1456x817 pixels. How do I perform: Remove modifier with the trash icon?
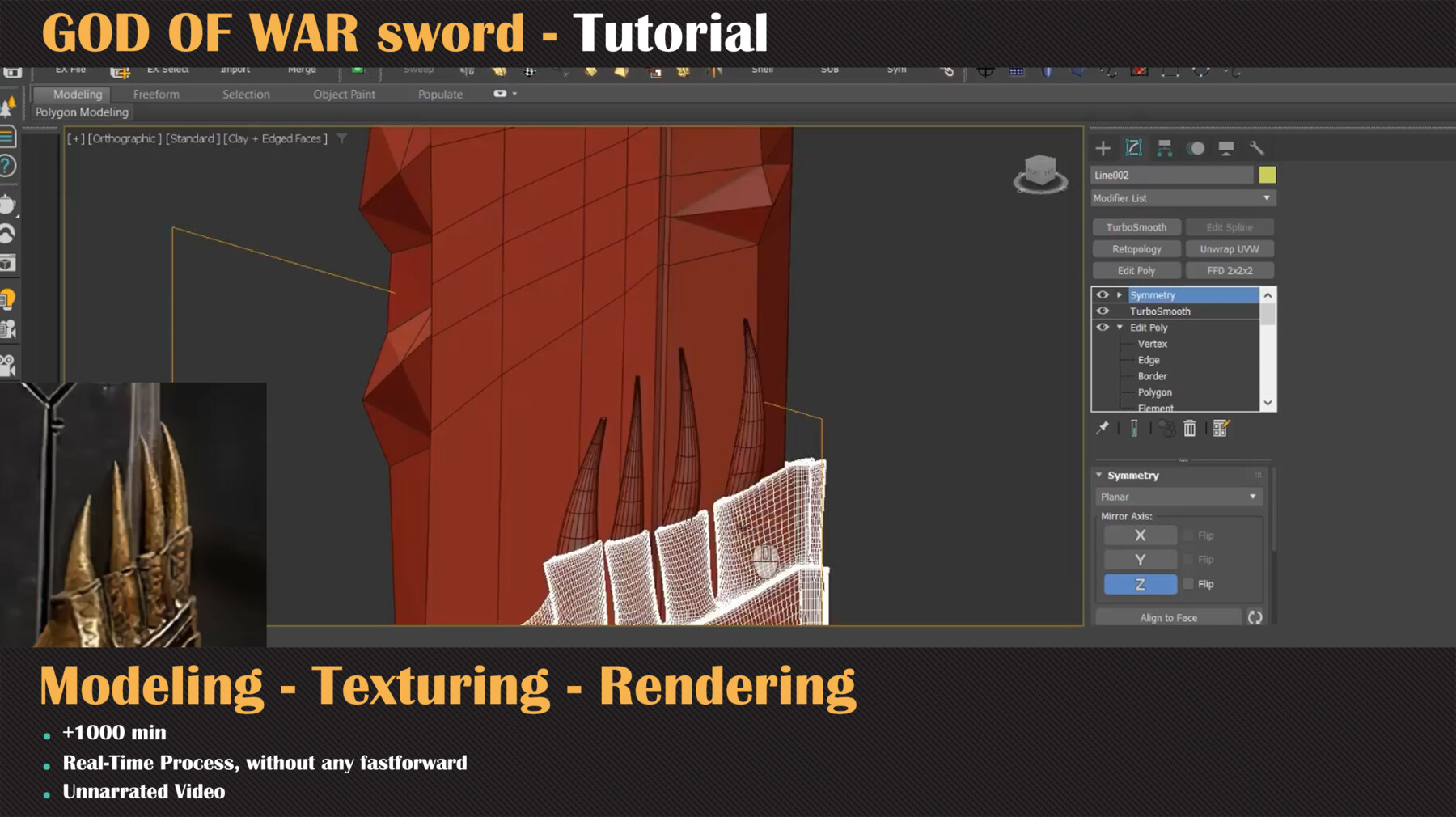pos(1189,428)
